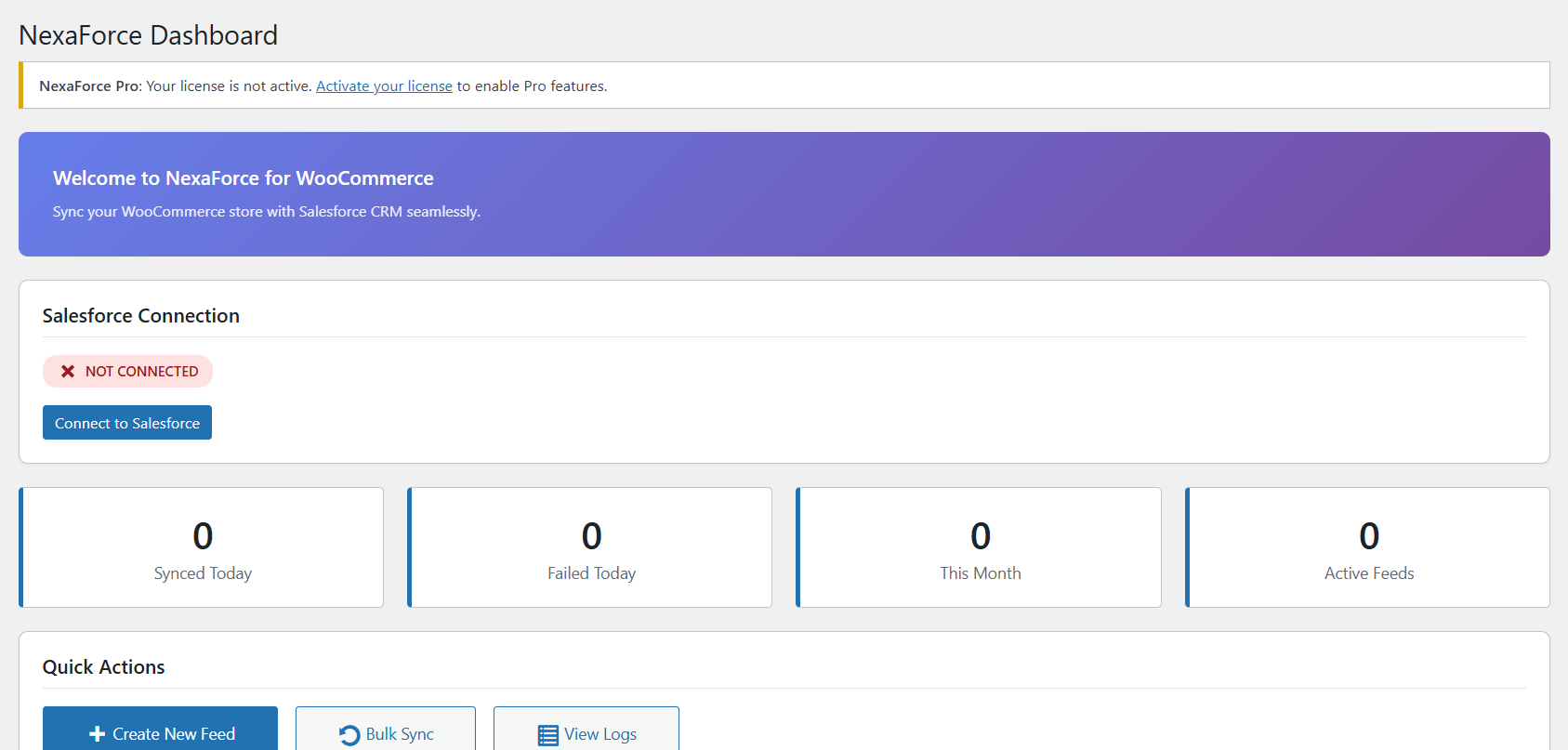The width and height of the screenshot is (1568, 750).
Task: Click the Salesforce Connection section heading
Action: (x=141, y=316)
